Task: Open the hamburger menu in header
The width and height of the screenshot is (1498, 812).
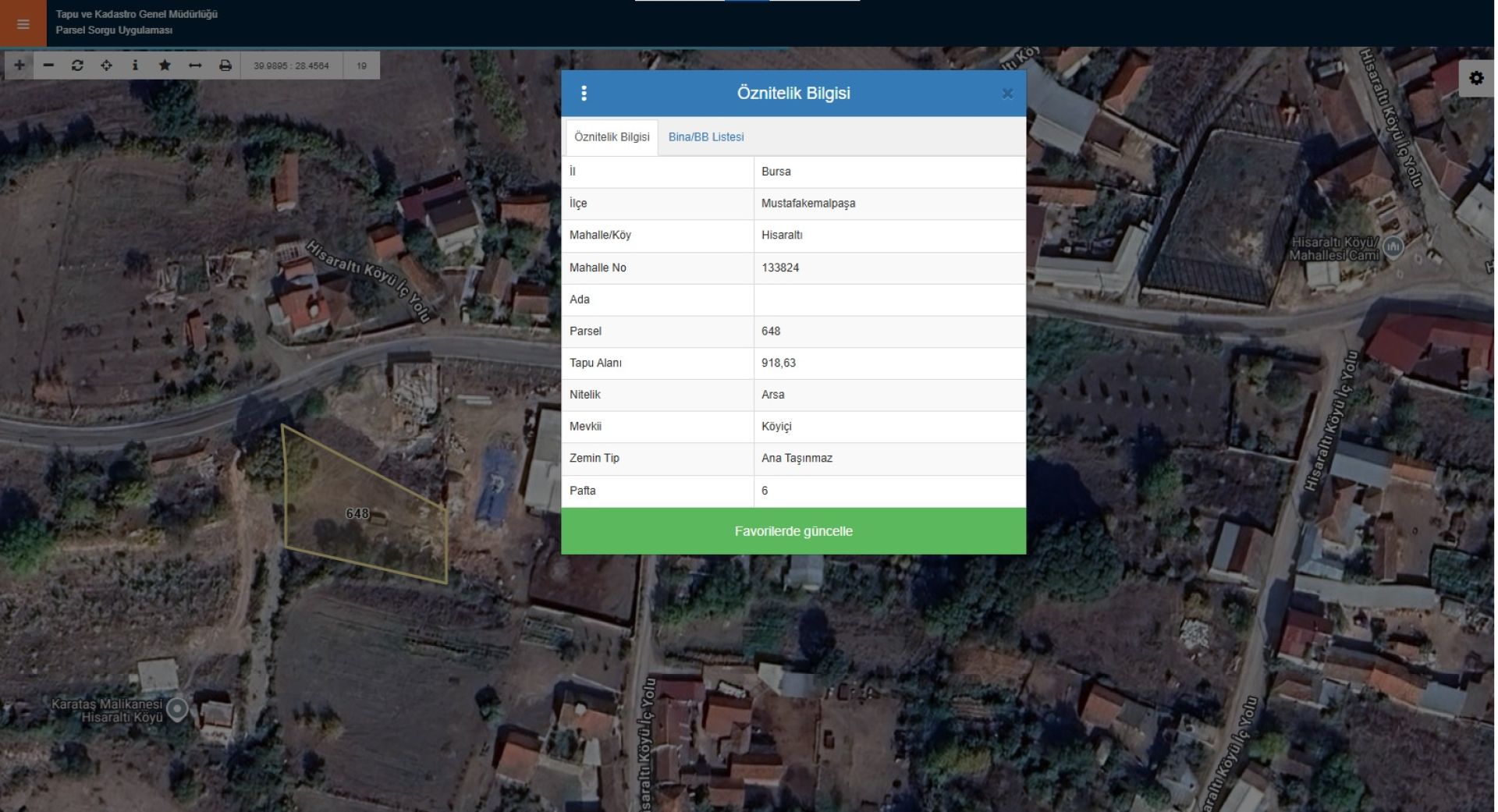Action: pyautogui.click(x=23, y=24)
